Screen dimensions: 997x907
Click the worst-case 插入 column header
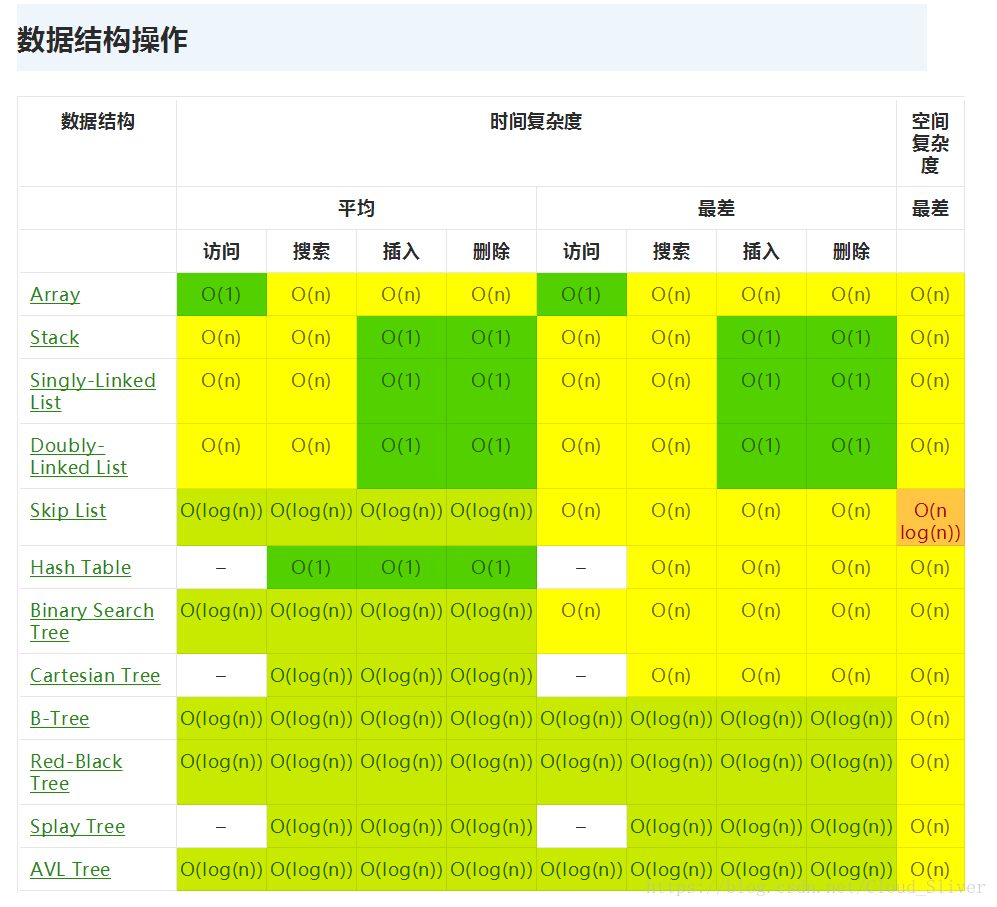click(761, 251)
